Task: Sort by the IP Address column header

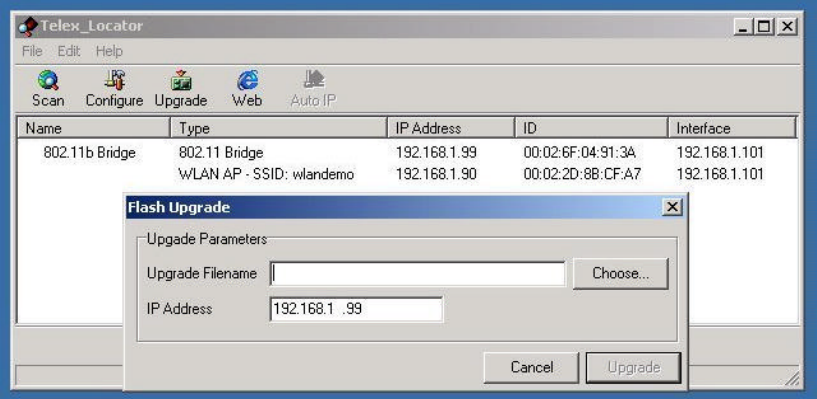Action: [x=451, y=128]
